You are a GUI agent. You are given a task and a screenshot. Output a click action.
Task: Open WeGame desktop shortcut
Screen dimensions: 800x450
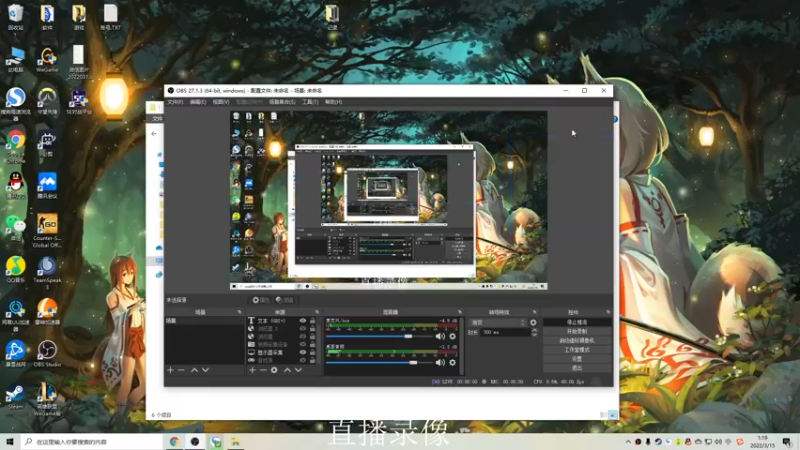coord(47,60)
